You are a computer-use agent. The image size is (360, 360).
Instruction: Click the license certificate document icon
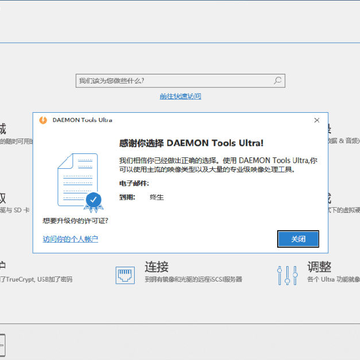point(80,182)
